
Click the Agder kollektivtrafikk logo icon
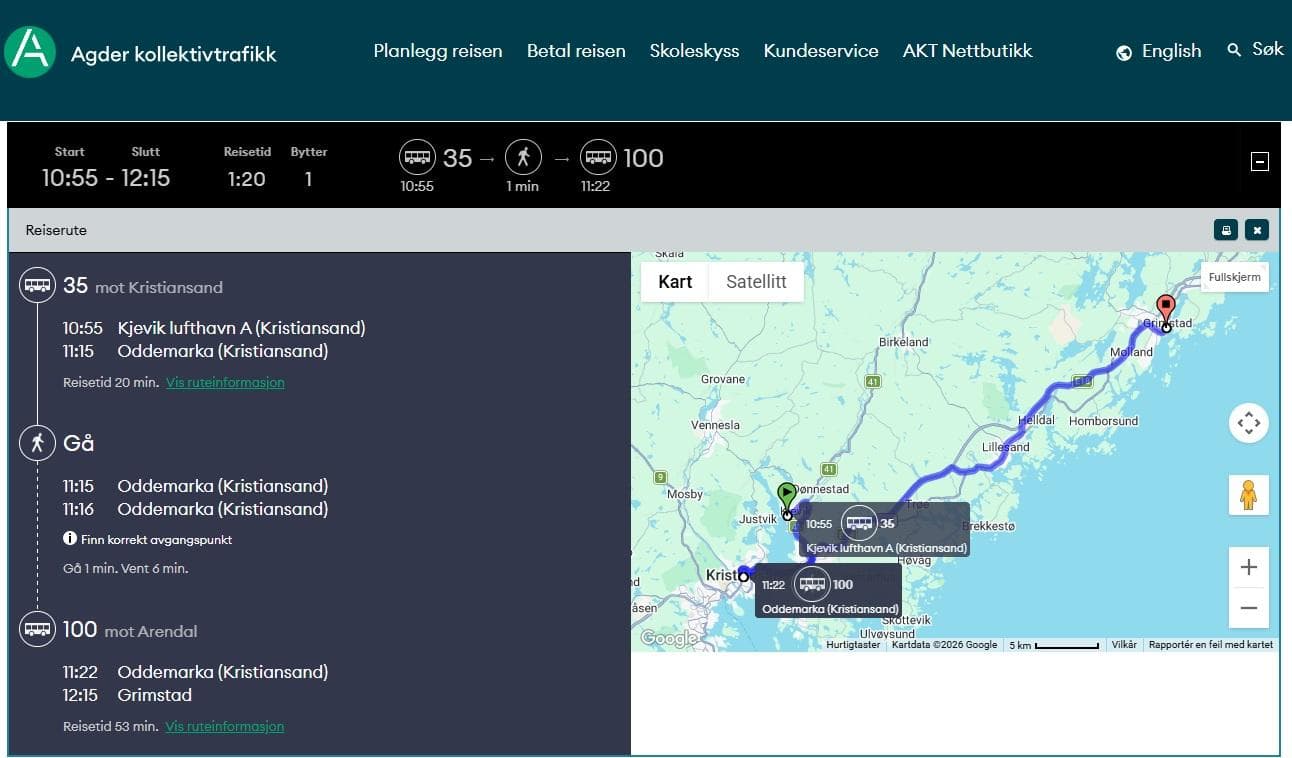click(x=30, y=52)
